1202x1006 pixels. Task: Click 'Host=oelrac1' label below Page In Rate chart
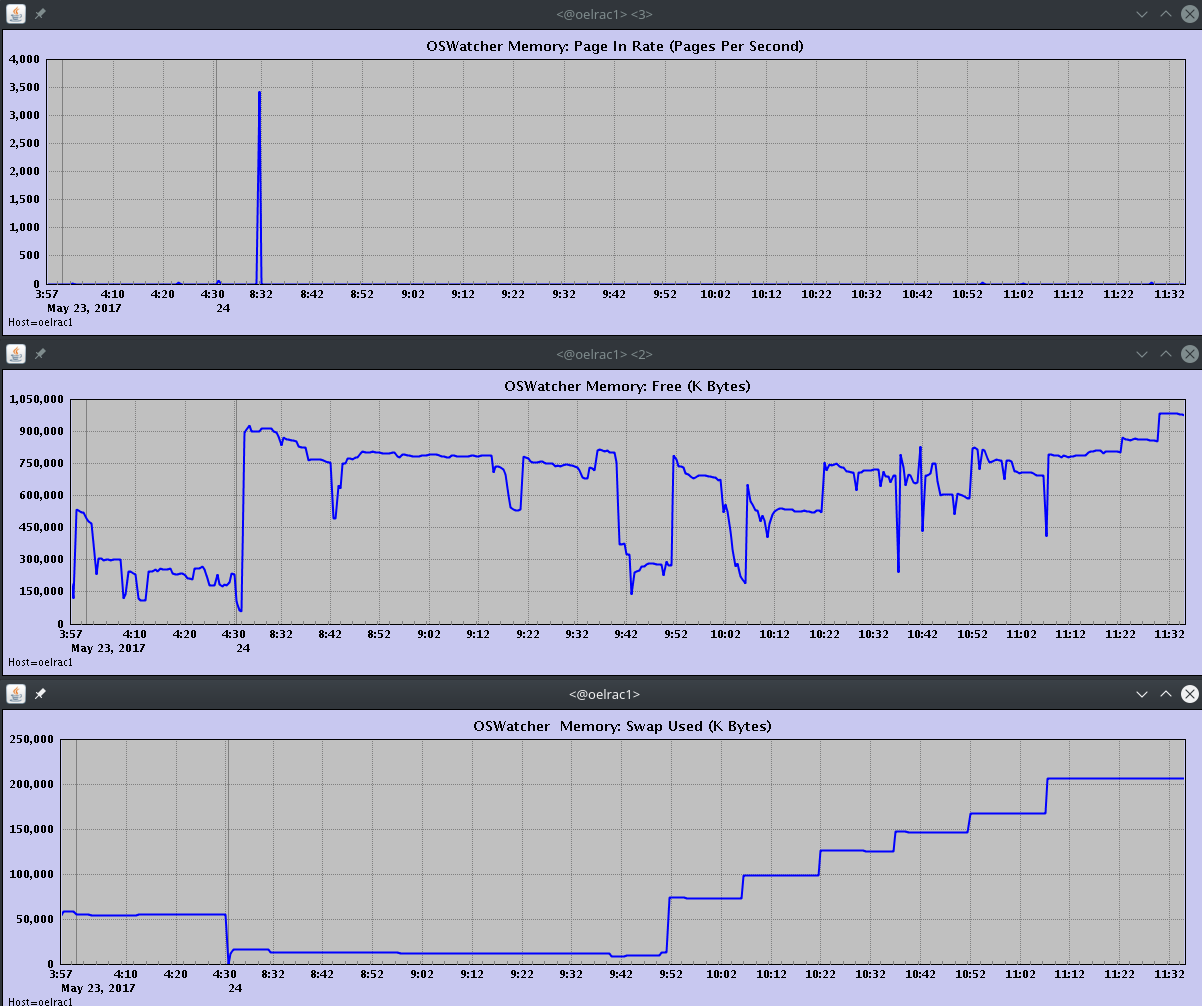tap(40, 322)
